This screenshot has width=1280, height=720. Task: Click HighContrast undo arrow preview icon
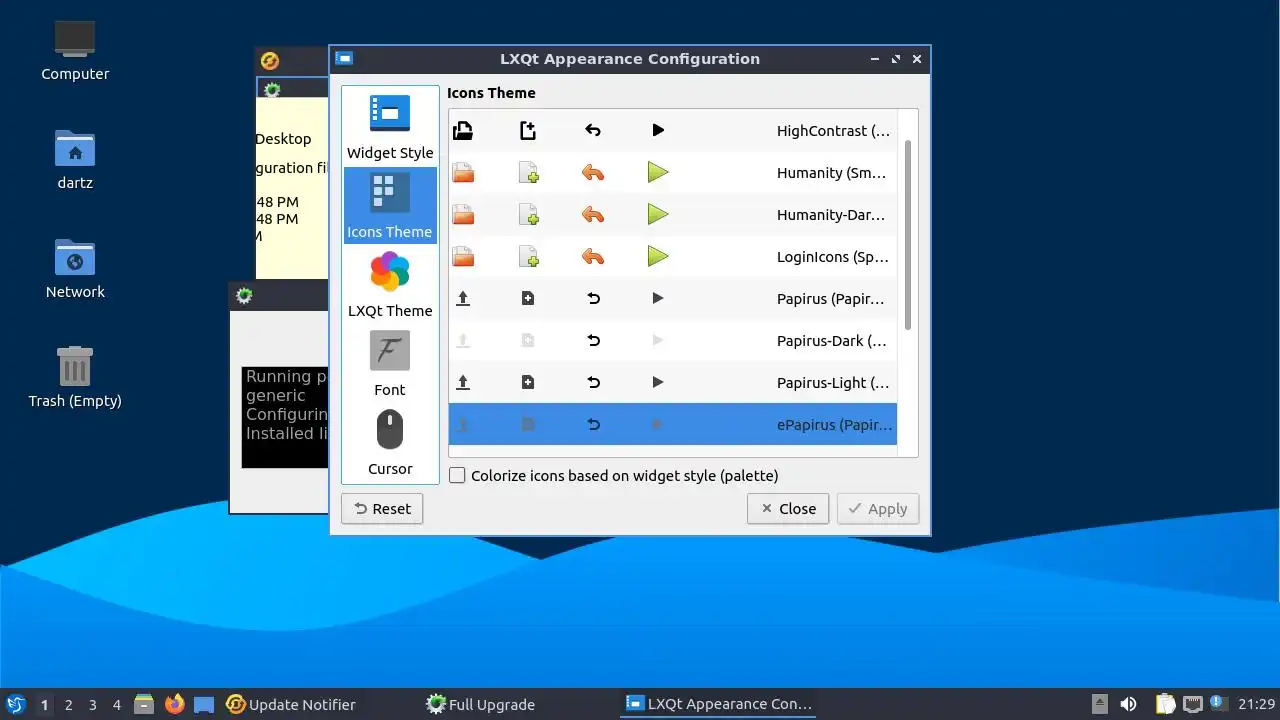(x=593, y=131)
